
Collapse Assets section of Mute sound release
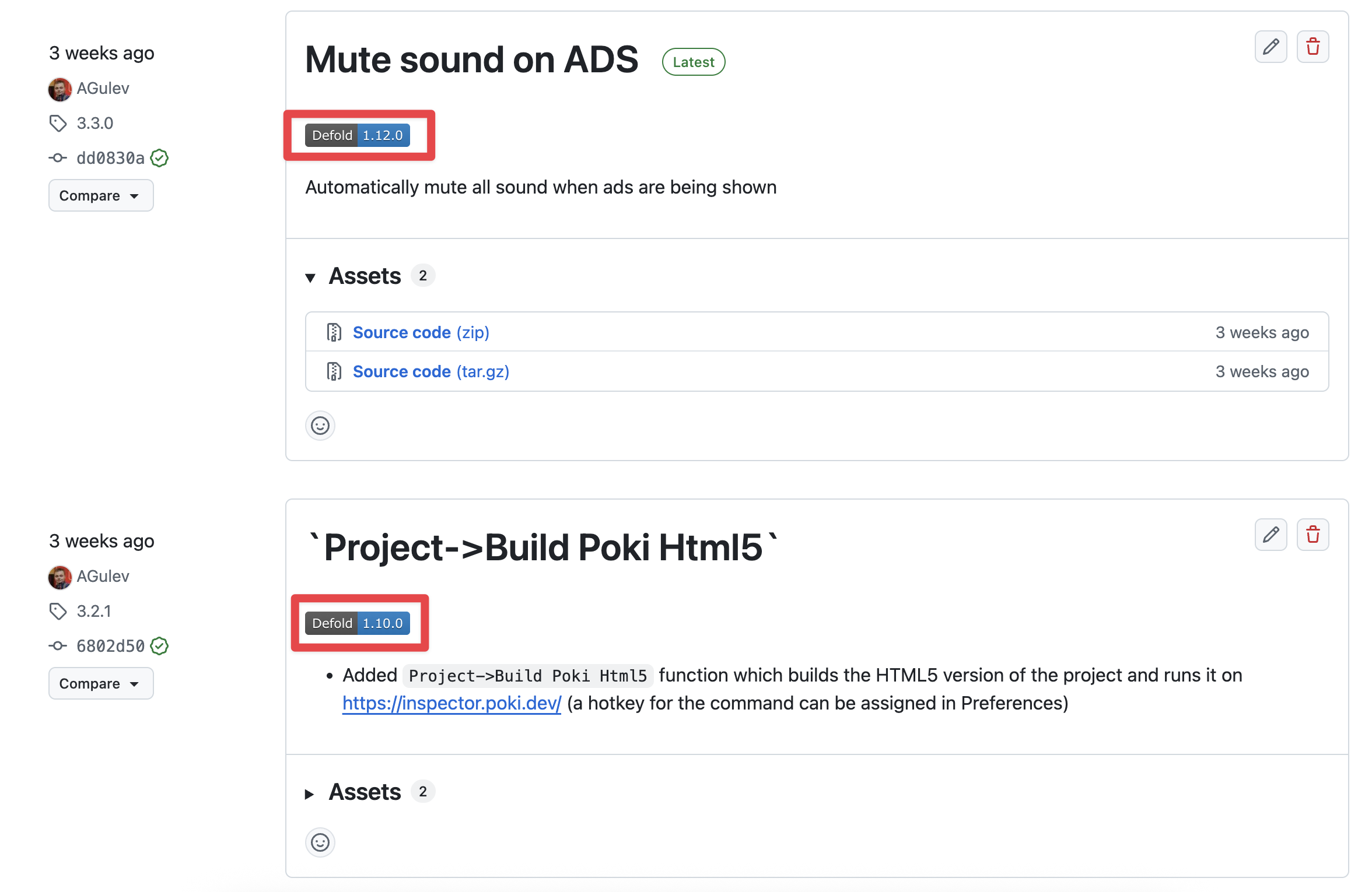(x=310, y=278)
